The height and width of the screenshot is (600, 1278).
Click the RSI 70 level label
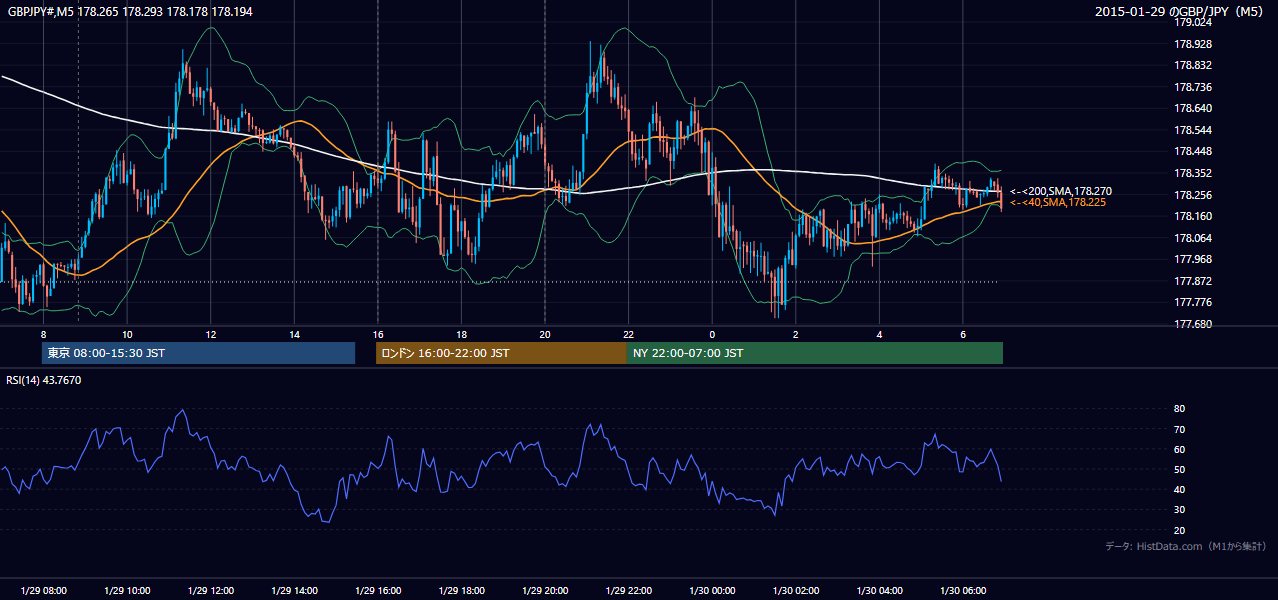(1180, 429)
